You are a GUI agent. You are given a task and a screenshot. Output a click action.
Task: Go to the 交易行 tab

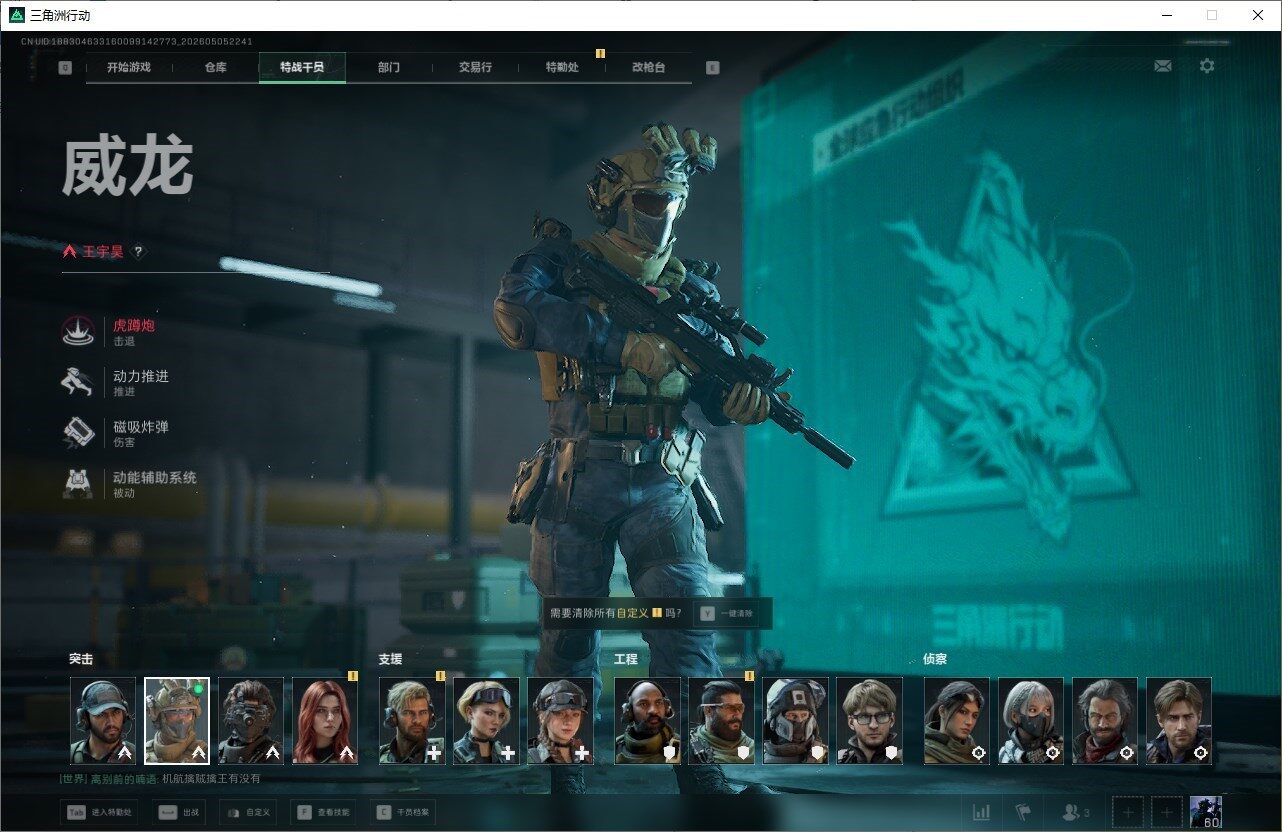click(475, 68)
